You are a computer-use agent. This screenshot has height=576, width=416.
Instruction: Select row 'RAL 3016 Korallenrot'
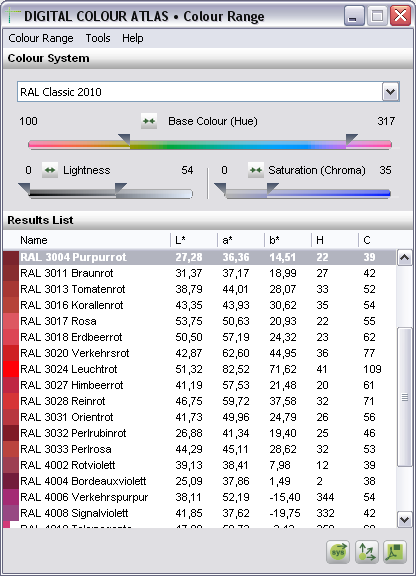point(200,305)
